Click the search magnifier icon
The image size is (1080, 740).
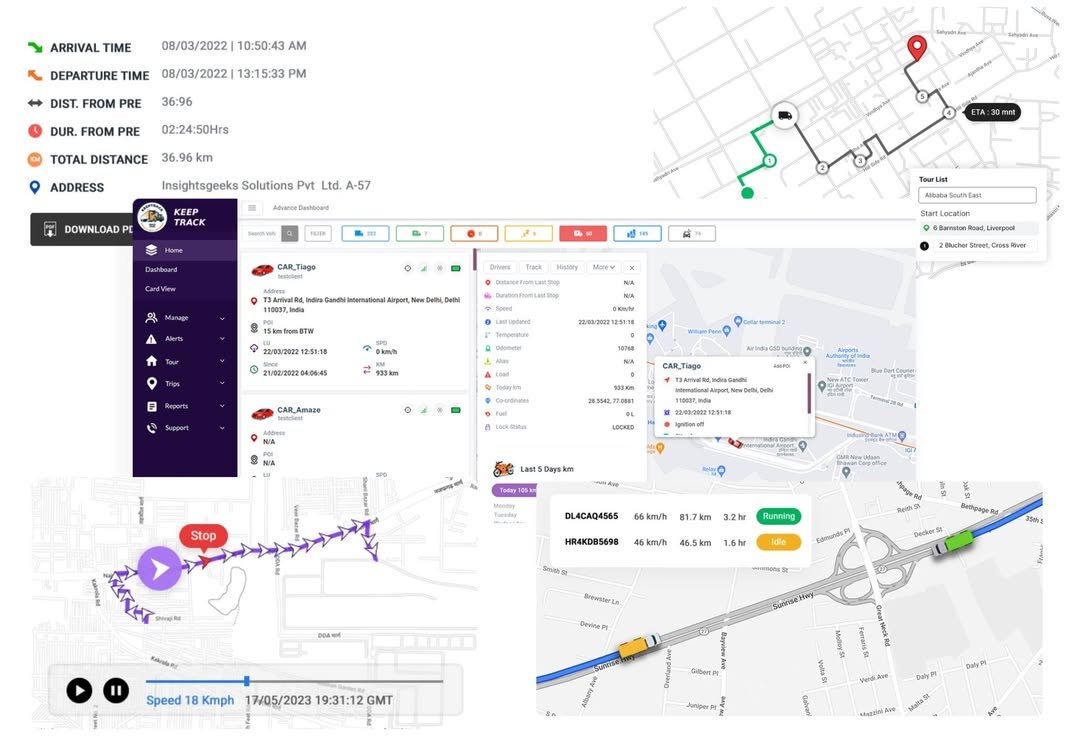289,233
